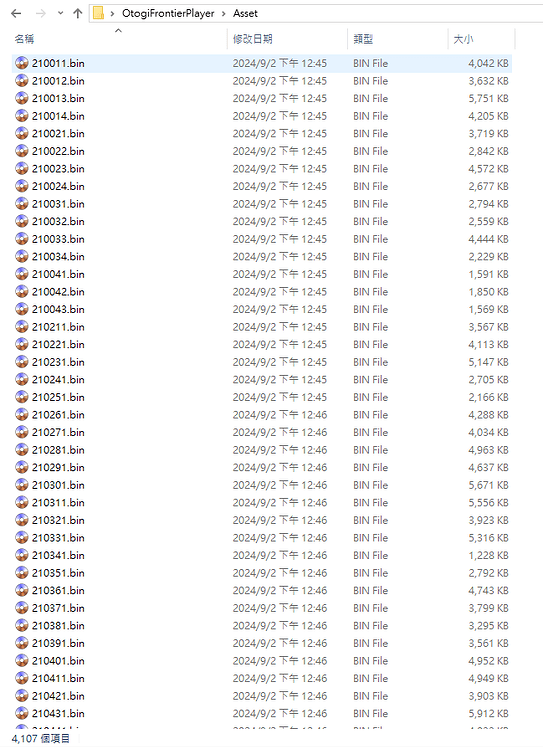Expand chevron before OtogiFrontierPlayer in path

pyautogui.click(x=112, y=13)
